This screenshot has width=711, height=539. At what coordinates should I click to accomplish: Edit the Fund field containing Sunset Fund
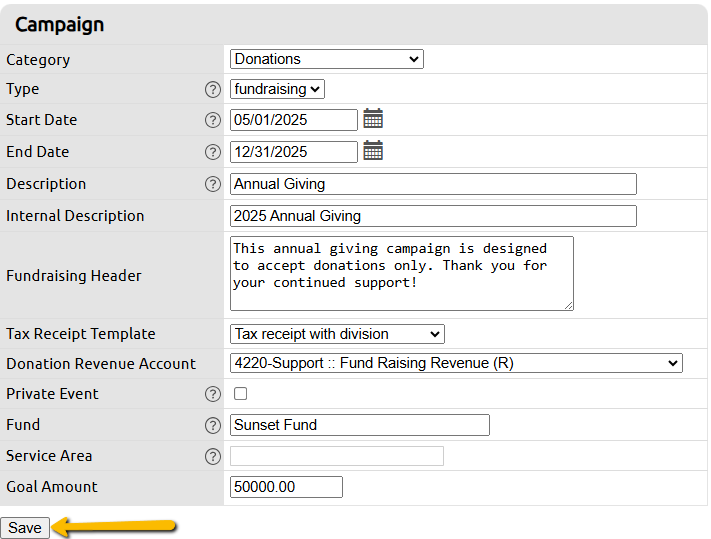[360, 425]
